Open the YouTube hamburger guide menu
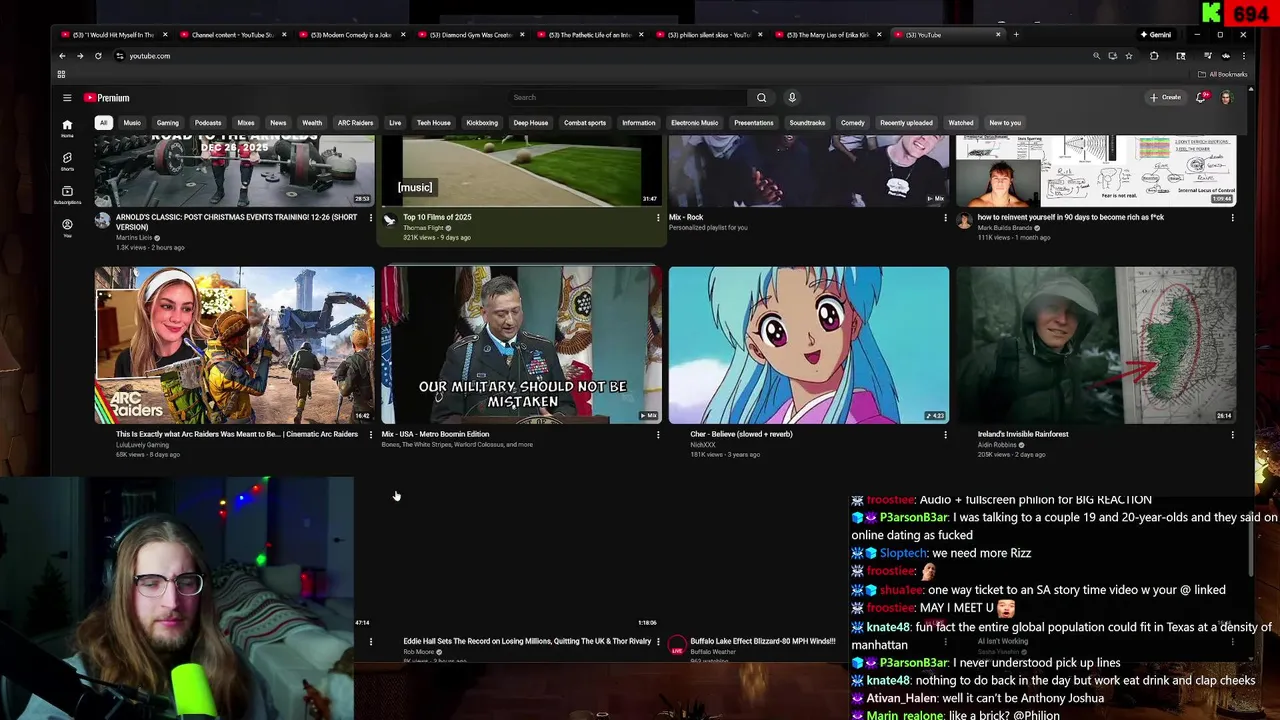This screenshot has height=720, width=1280. pos(67,98)
